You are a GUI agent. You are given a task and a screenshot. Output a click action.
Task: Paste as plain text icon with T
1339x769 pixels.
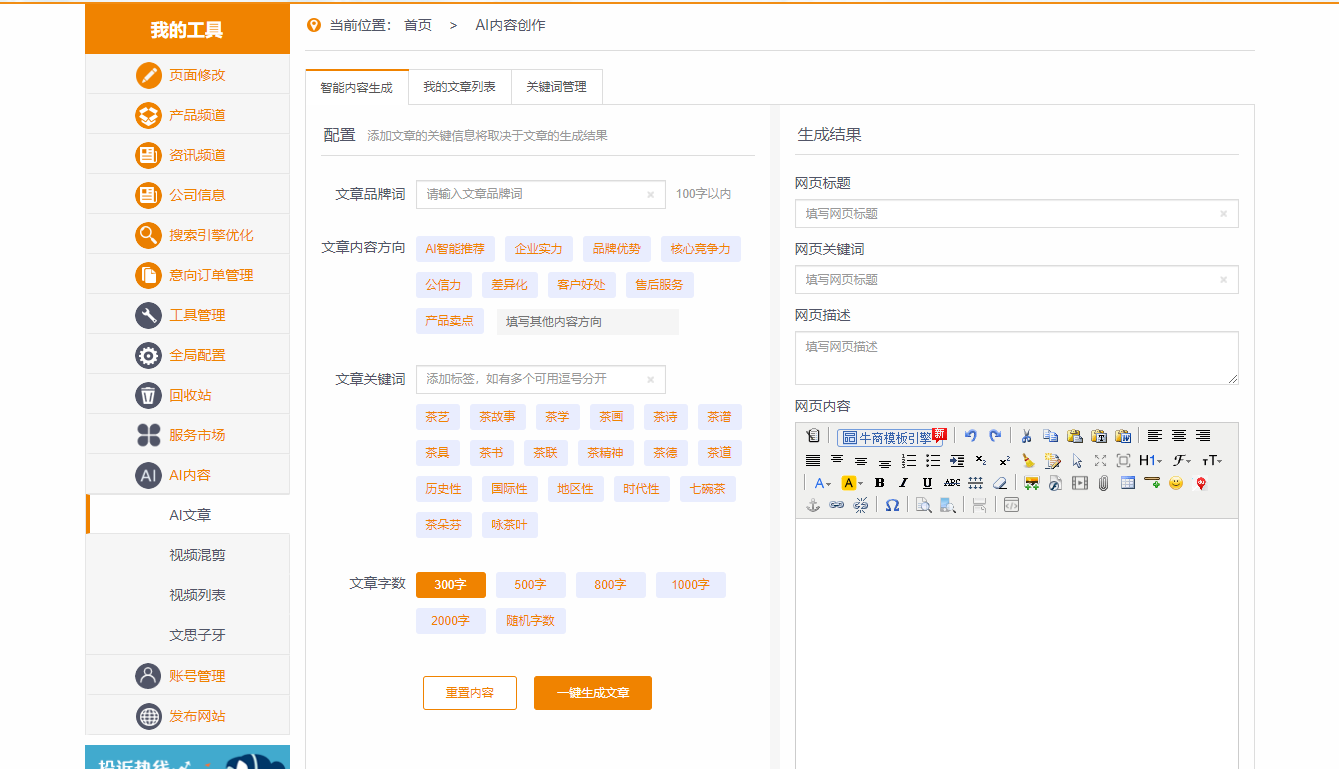(1099, 436)
